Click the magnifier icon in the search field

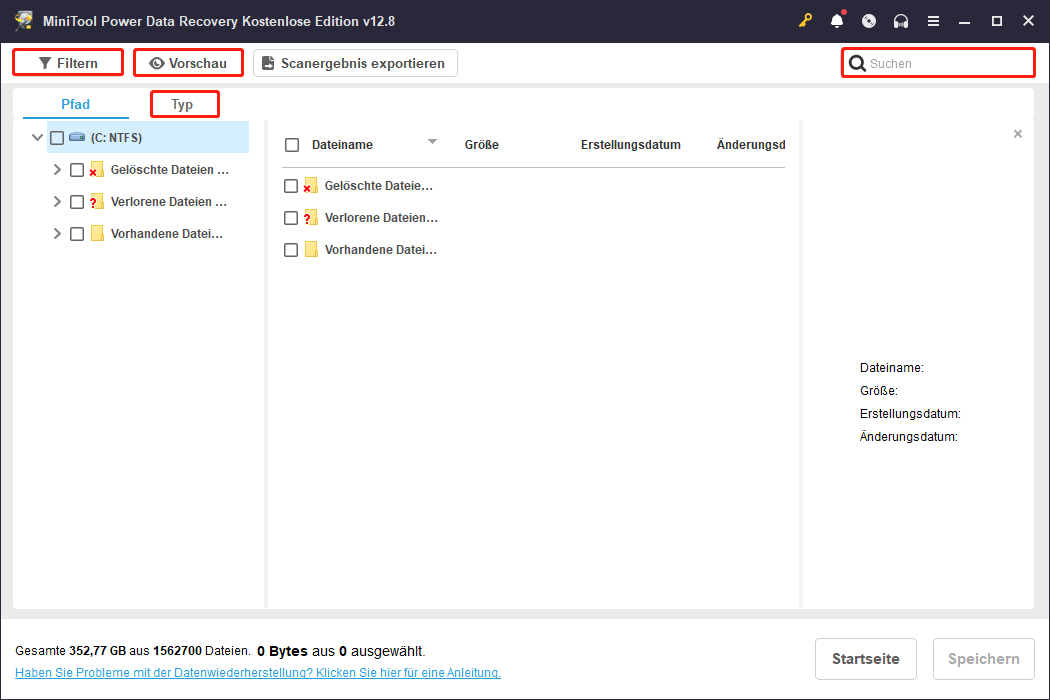858,62
